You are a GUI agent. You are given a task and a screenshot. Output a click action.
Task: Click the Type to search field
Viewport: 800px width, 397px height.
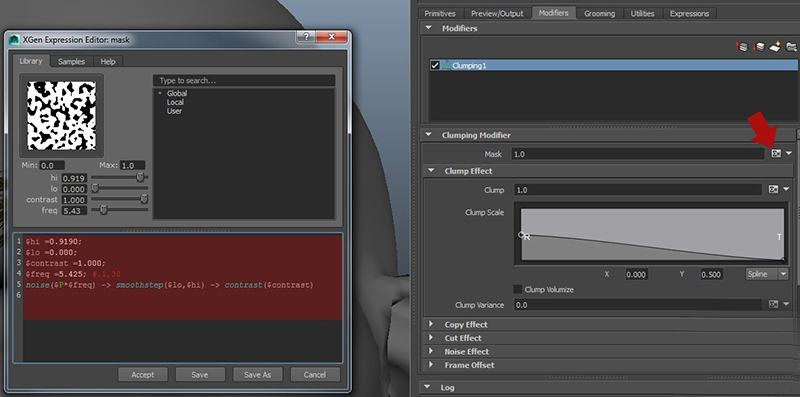click(x=244, y=81)
